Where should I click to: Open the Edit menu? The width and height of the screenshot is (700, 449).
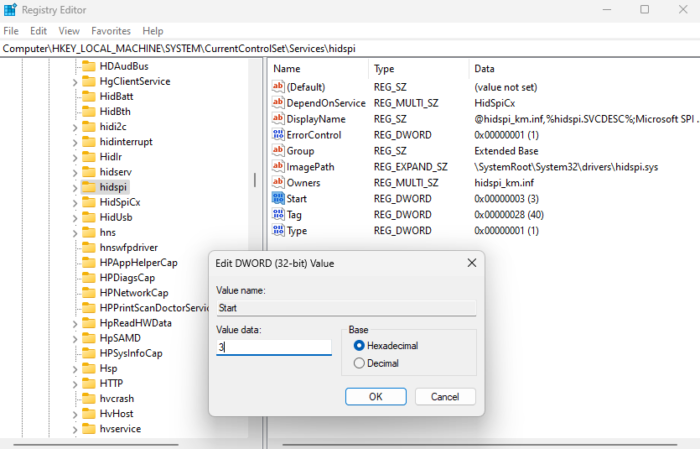click(38, 31)
